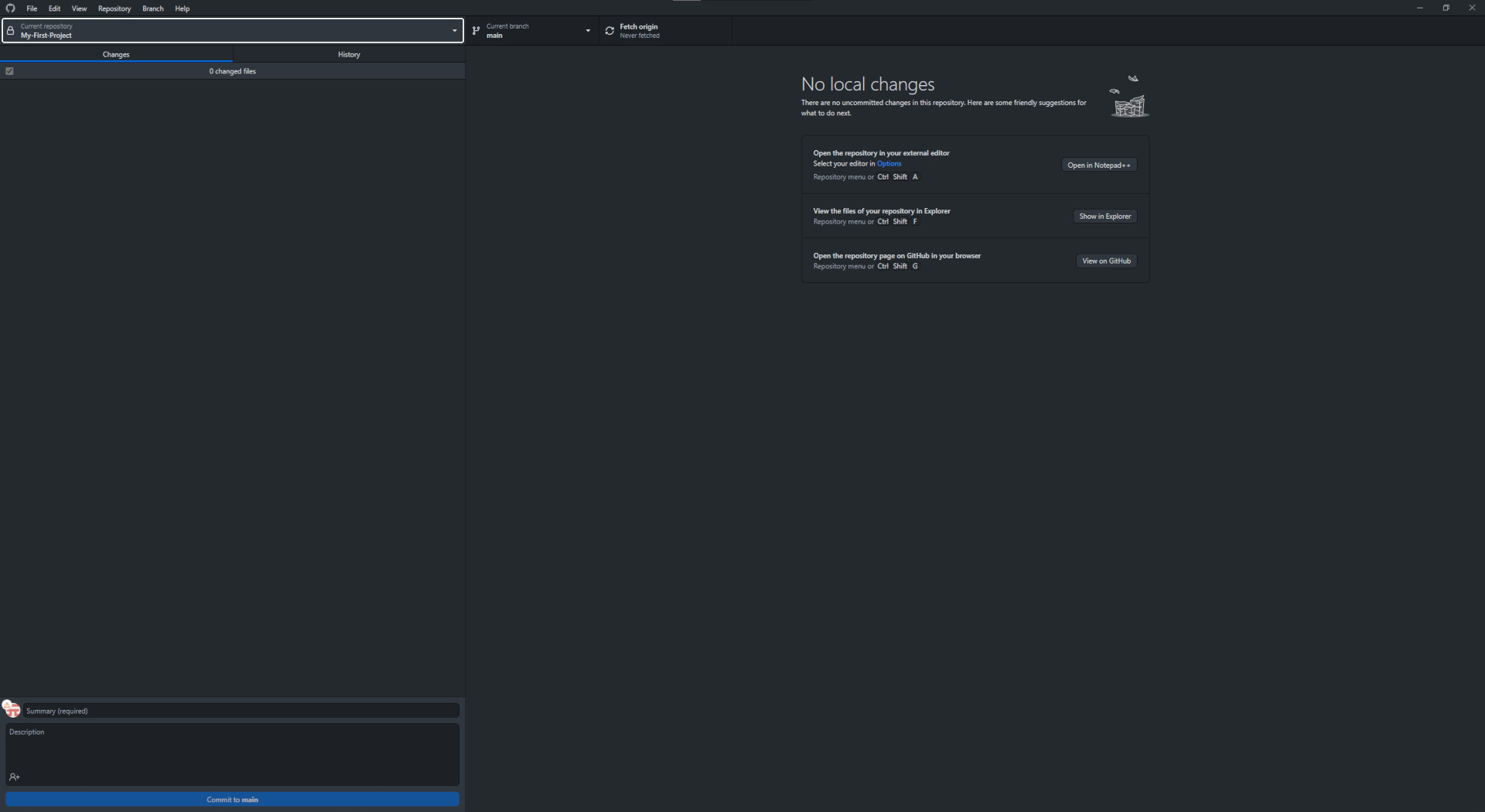Click View on GitHub button
The height and width of the screenshot is (812, 1485).
1107,261
